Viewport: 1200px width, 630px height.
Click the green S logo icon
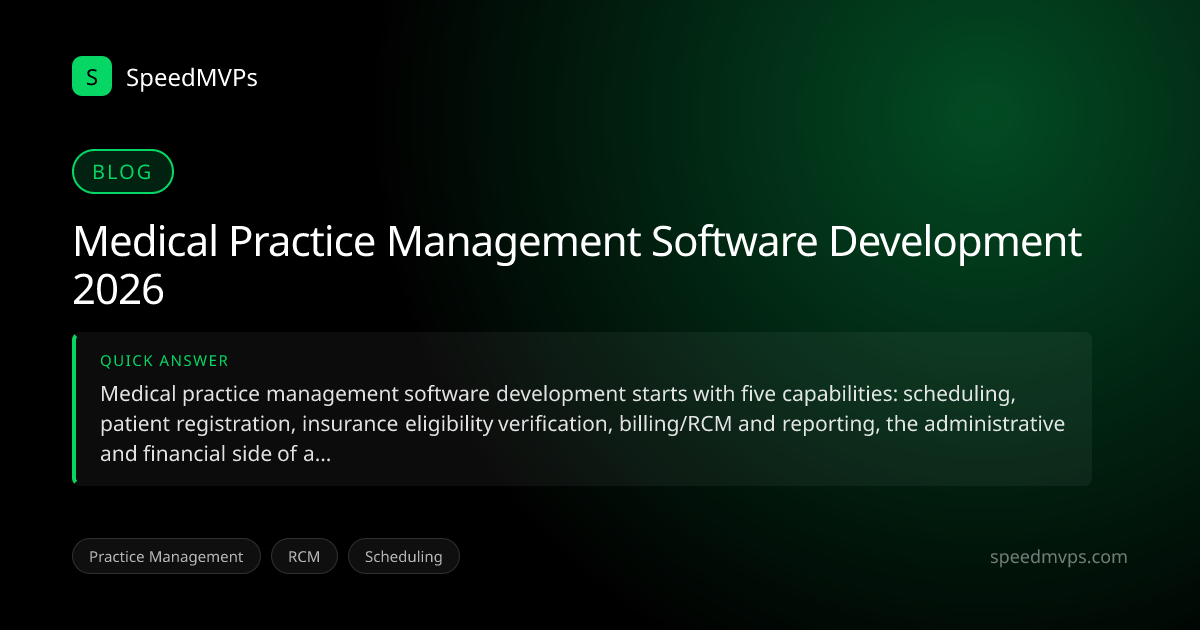coord(92,76)
